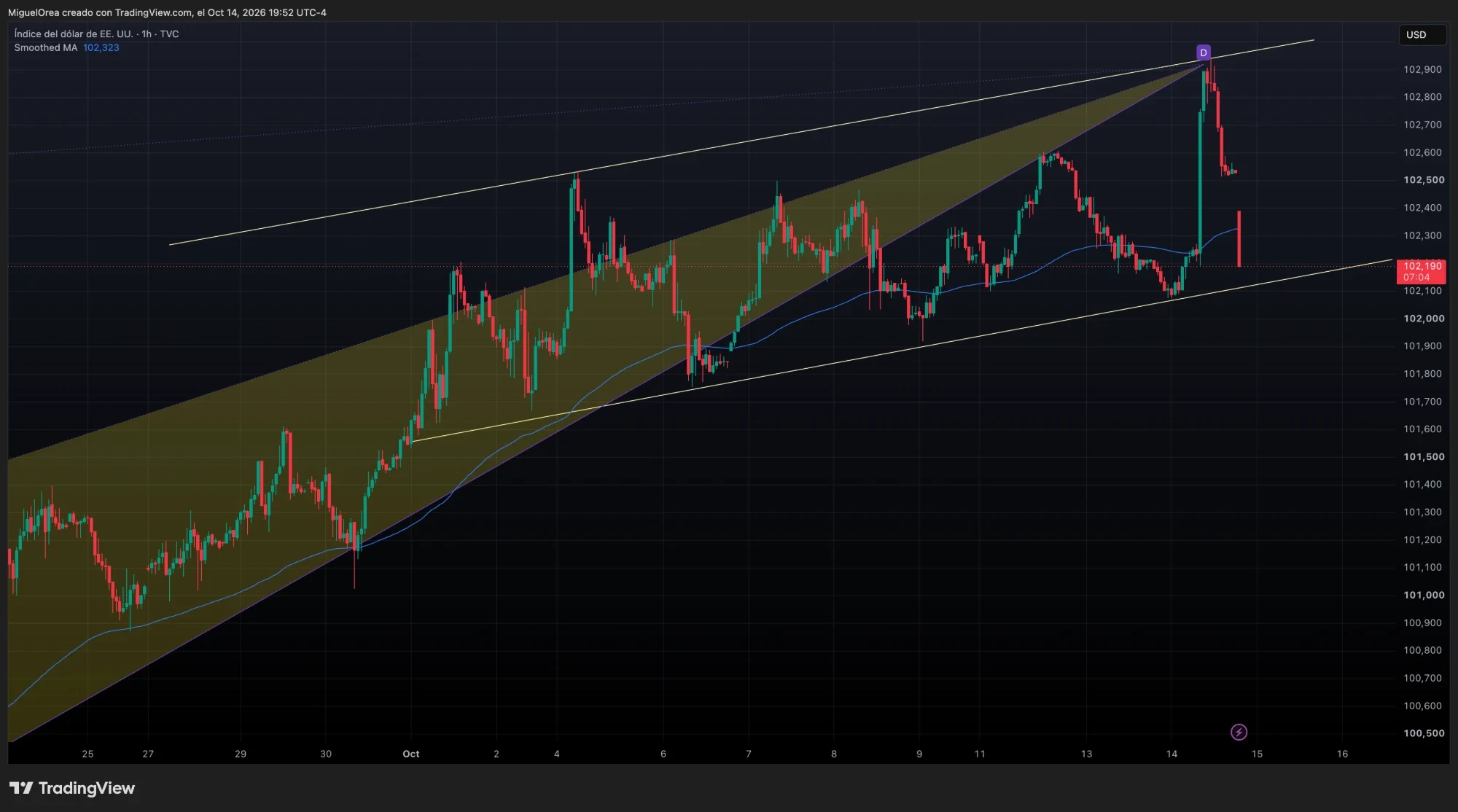1458x812 pixels.
Task: Click the 101,500 price axis label
Action: (1424, 457)
